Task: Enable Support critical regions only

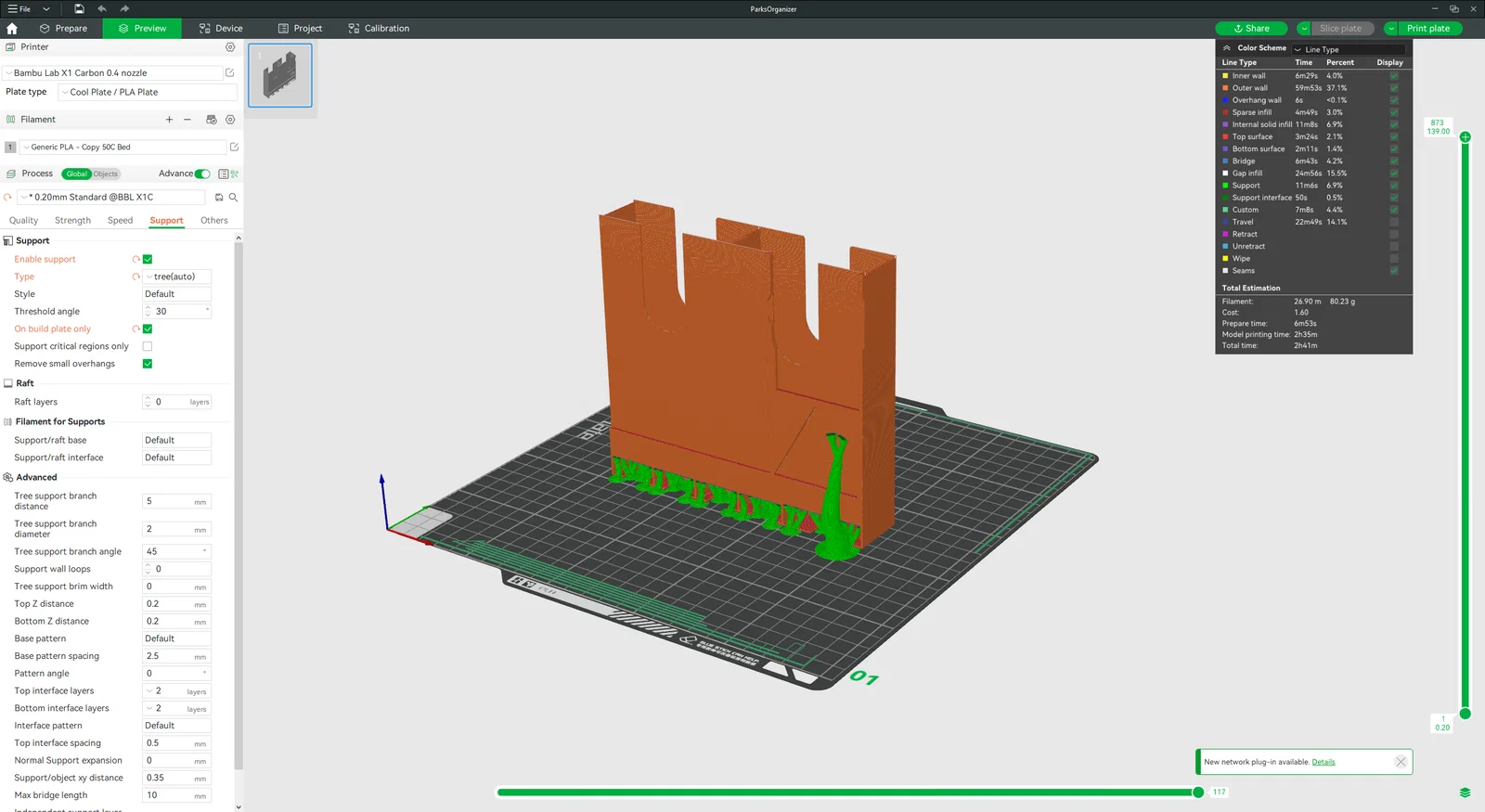Action: tap(148, 347)
